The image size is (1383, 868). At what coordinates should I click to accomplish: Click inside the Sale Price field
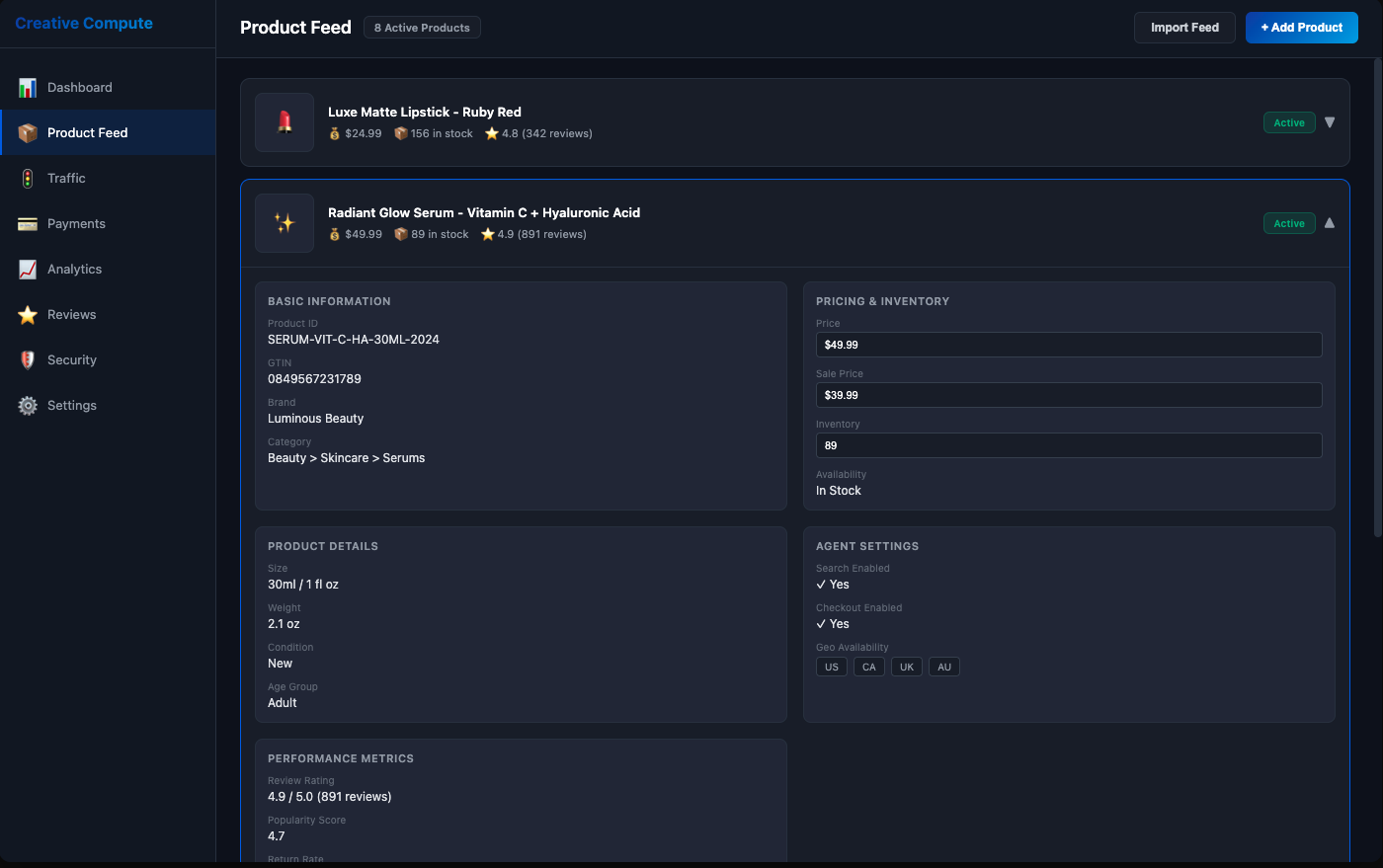pos(1068,395)
